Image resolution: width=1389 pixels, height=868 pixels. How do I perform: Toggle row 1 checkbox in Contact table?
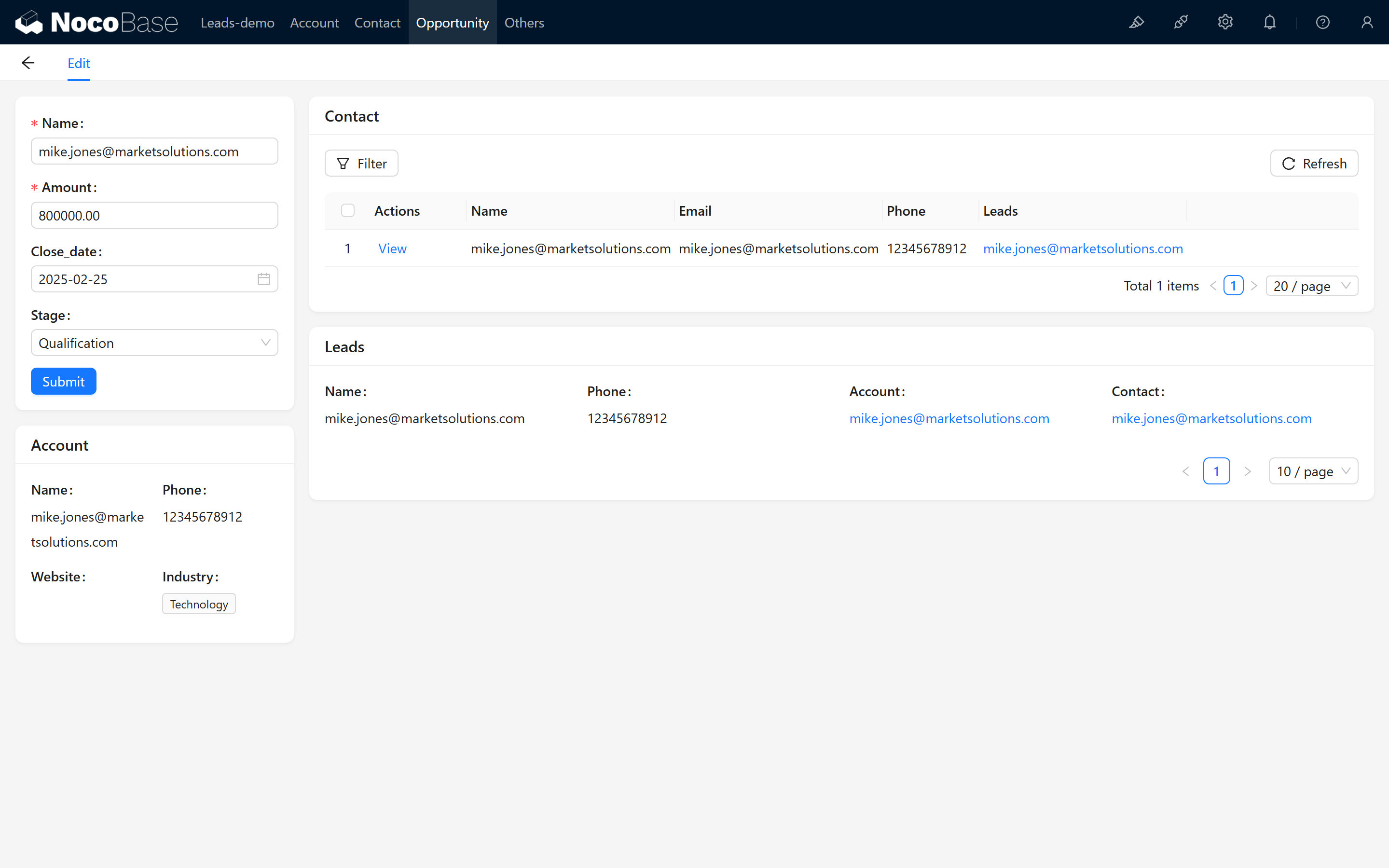[348, 248]
